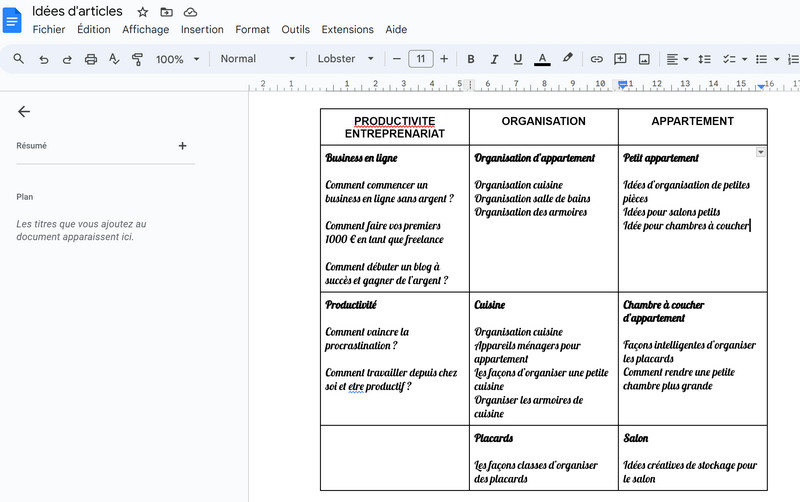Click the Productivité heading in table

[x=351, y=305]
